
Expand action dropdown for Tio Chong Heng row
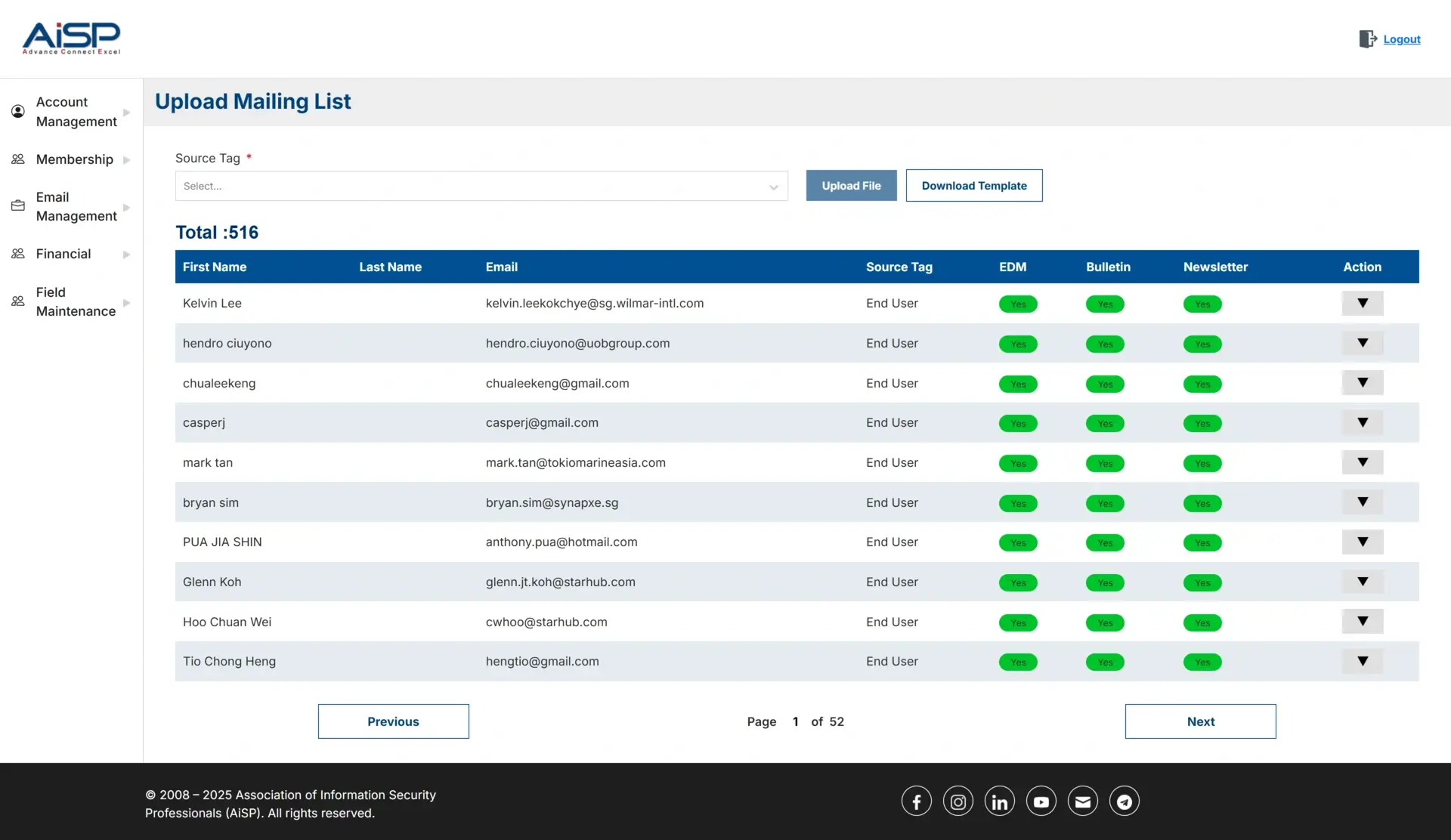(1362, 662)
